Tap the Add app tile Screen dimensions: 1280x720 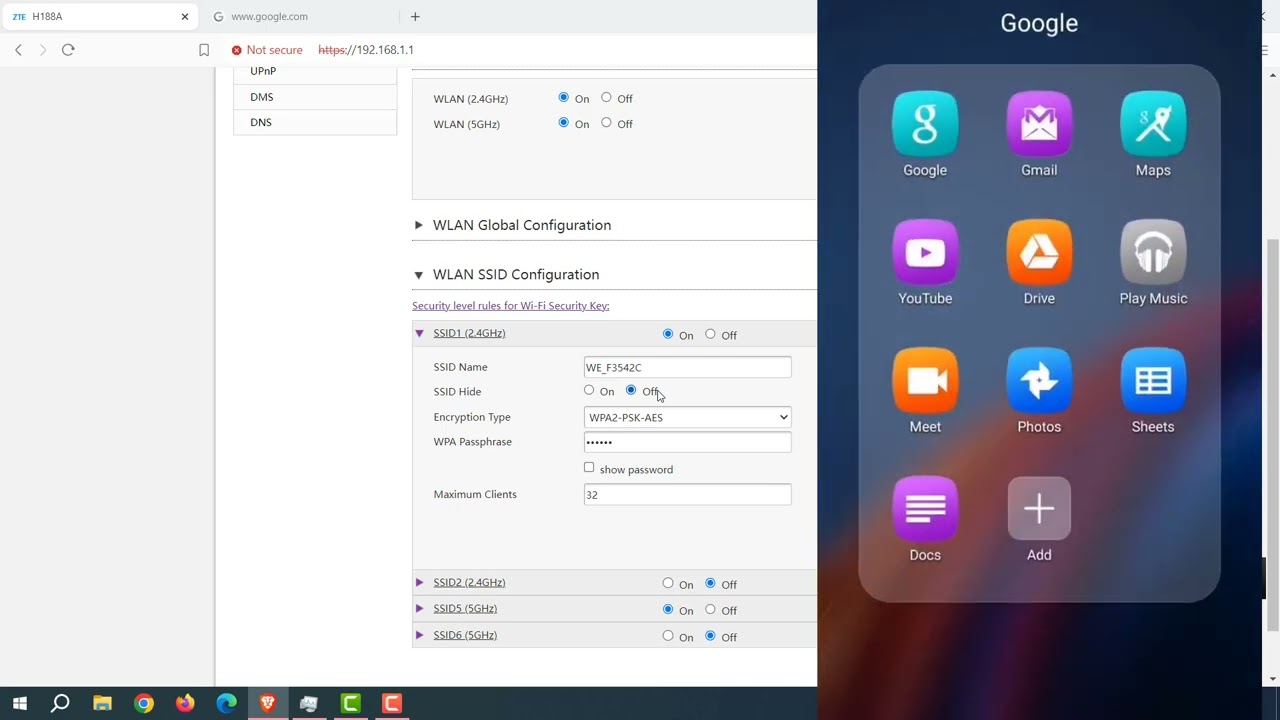point(1039,508)
